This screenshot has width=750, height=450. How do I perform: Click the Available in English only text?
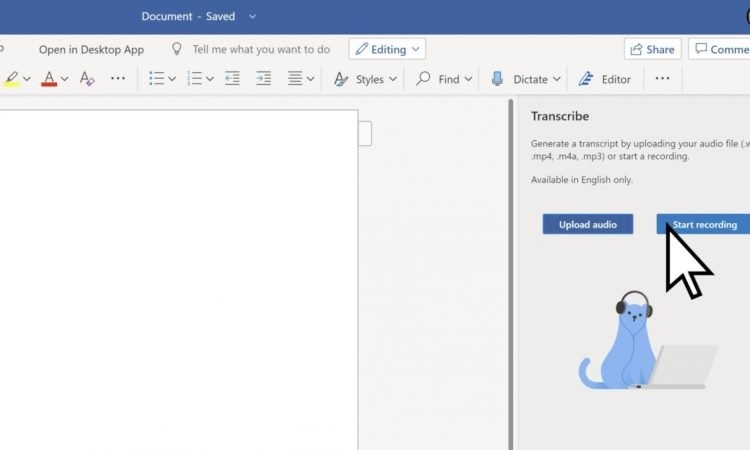pyautogui.click(x=582, y=180)
